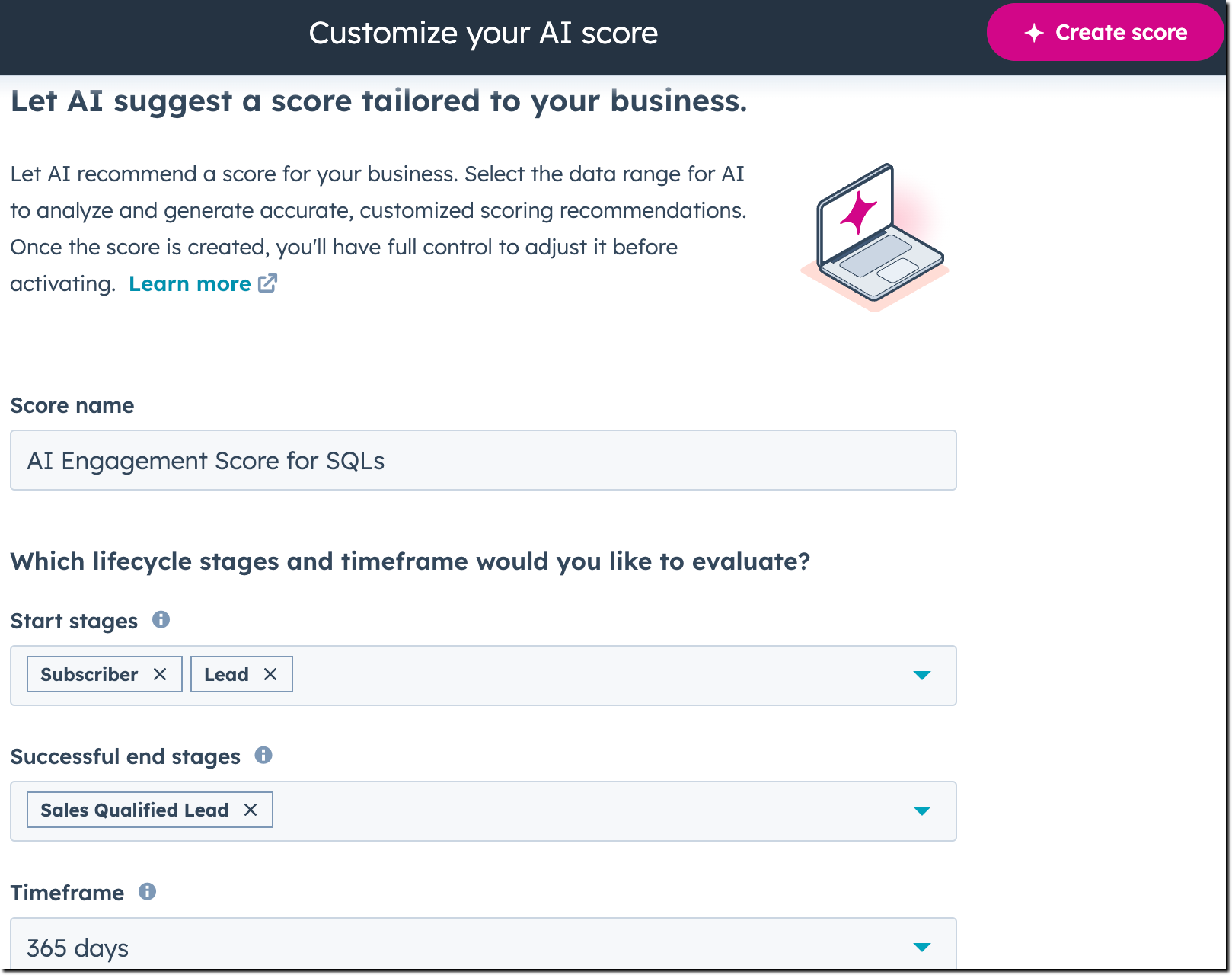Expand the Start stages dropdown

(x=922, y=675)
